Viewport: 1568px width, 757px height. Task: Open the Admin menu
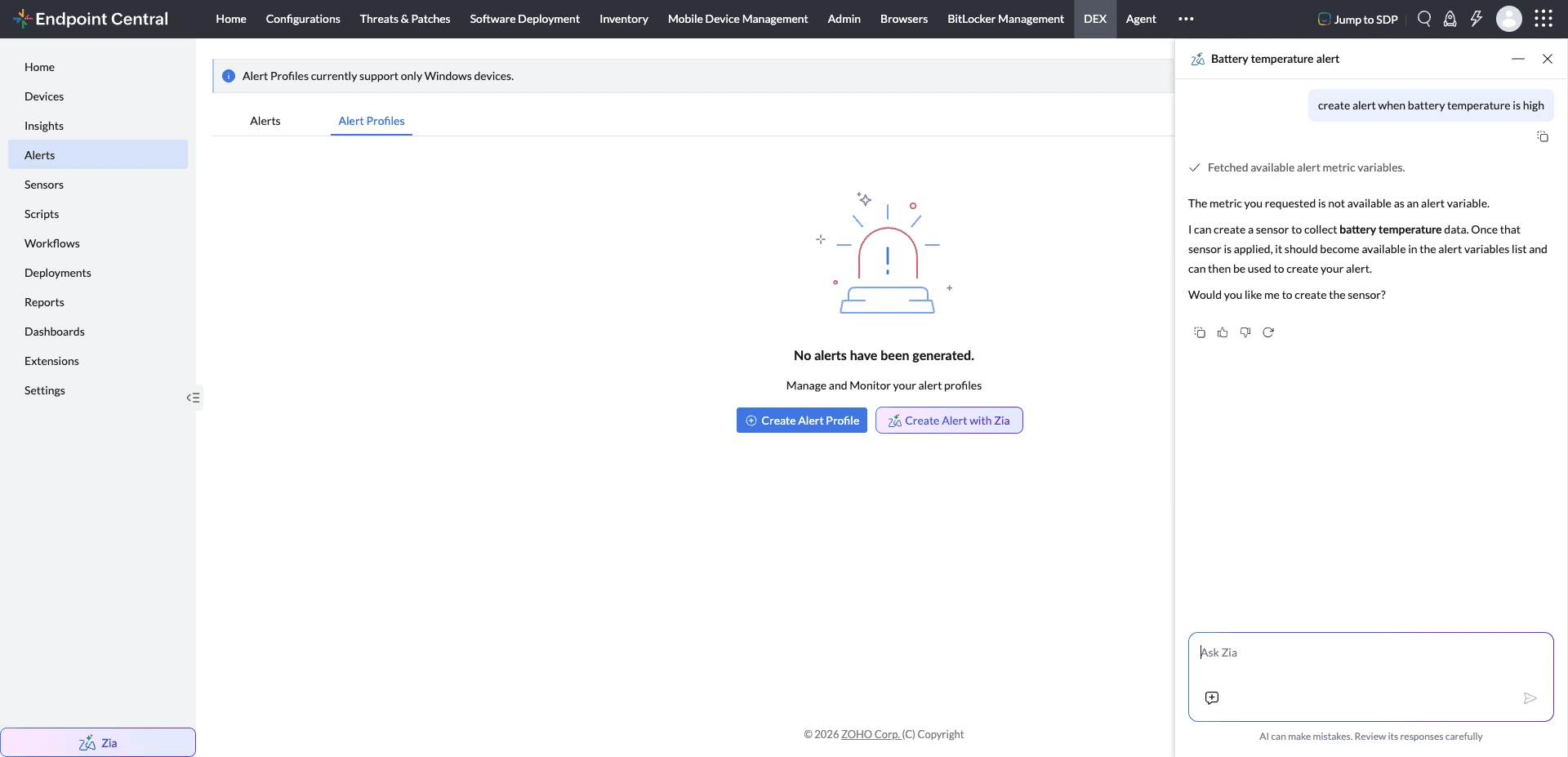point(844,19)
